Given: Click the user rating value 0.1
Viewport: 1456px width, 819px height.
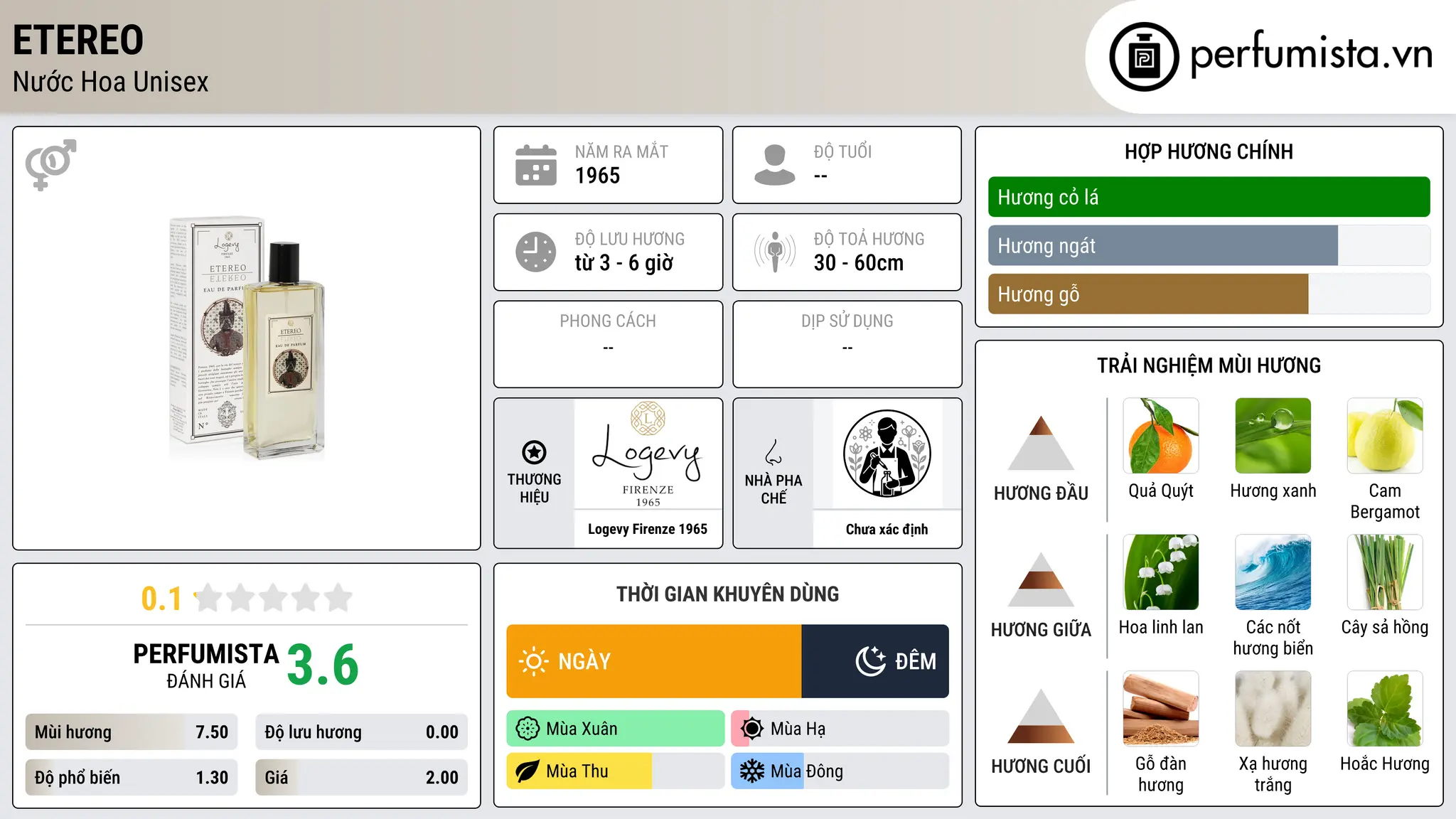Looking at the screenshot, I should tap(161, 599).
